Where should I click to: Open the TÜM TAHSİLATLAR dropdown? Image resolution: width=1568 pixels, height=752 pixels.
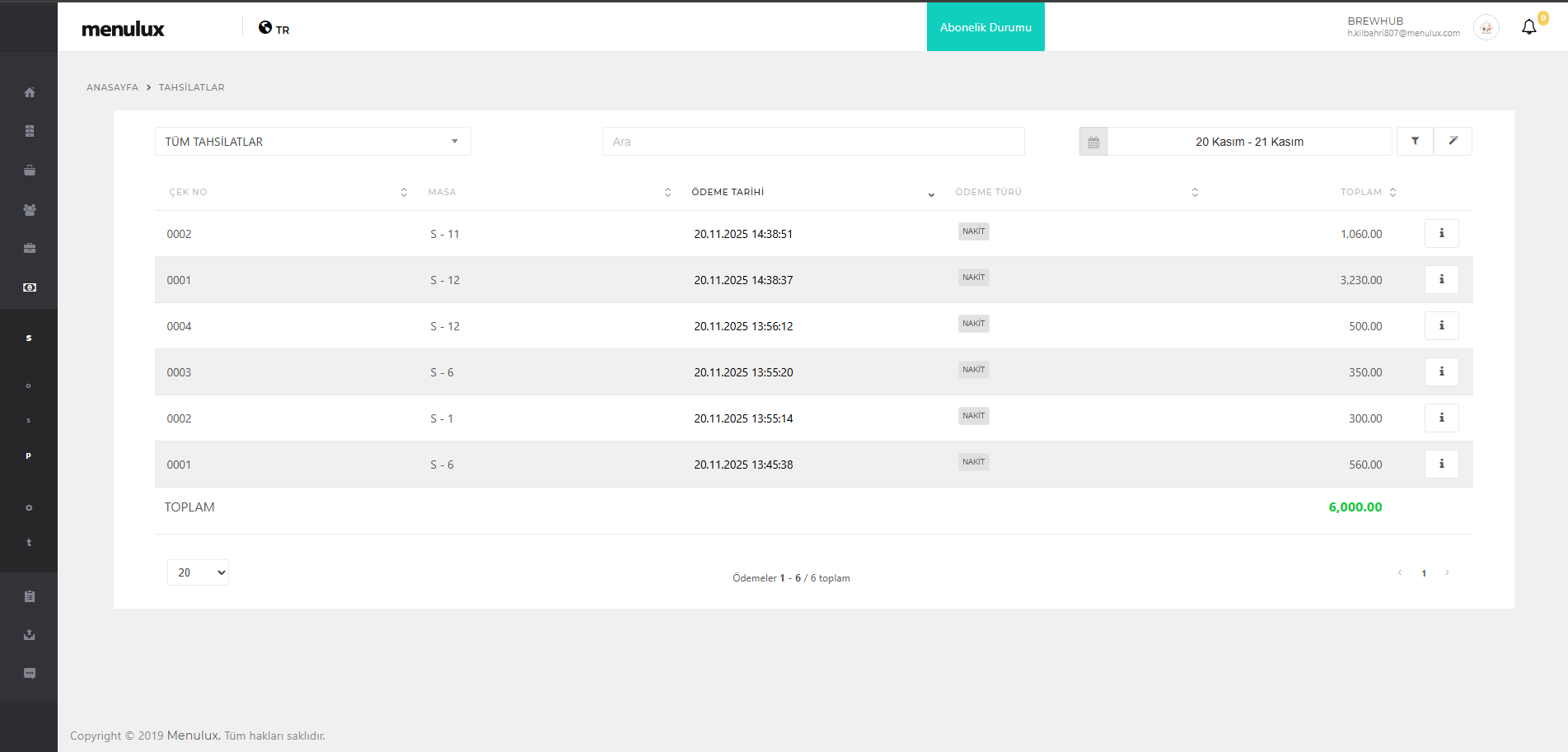pyautogui.click(x=312, y=142)
